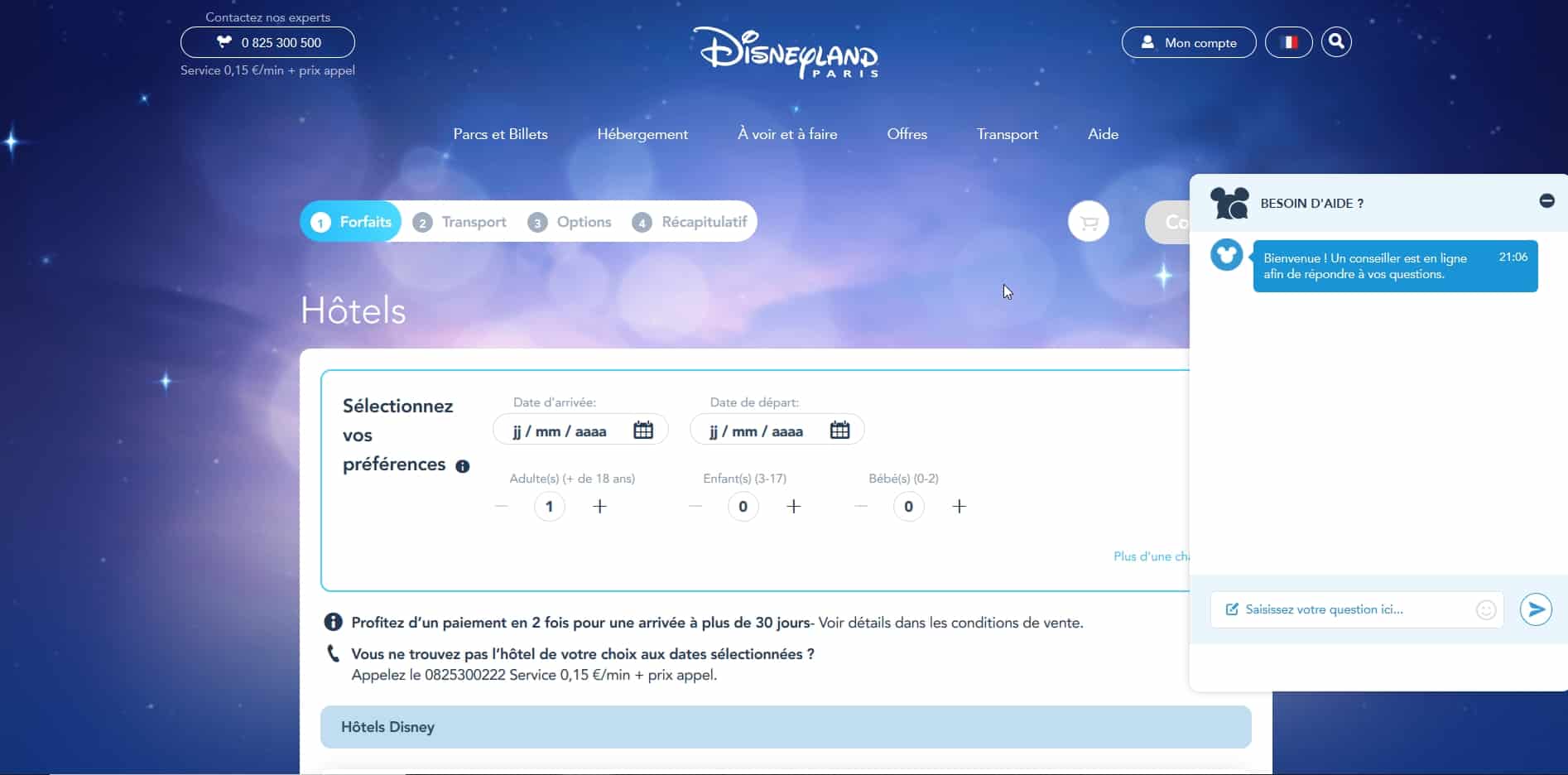
Task: Select Récapitulatif step tab
Action: [690, 222]
